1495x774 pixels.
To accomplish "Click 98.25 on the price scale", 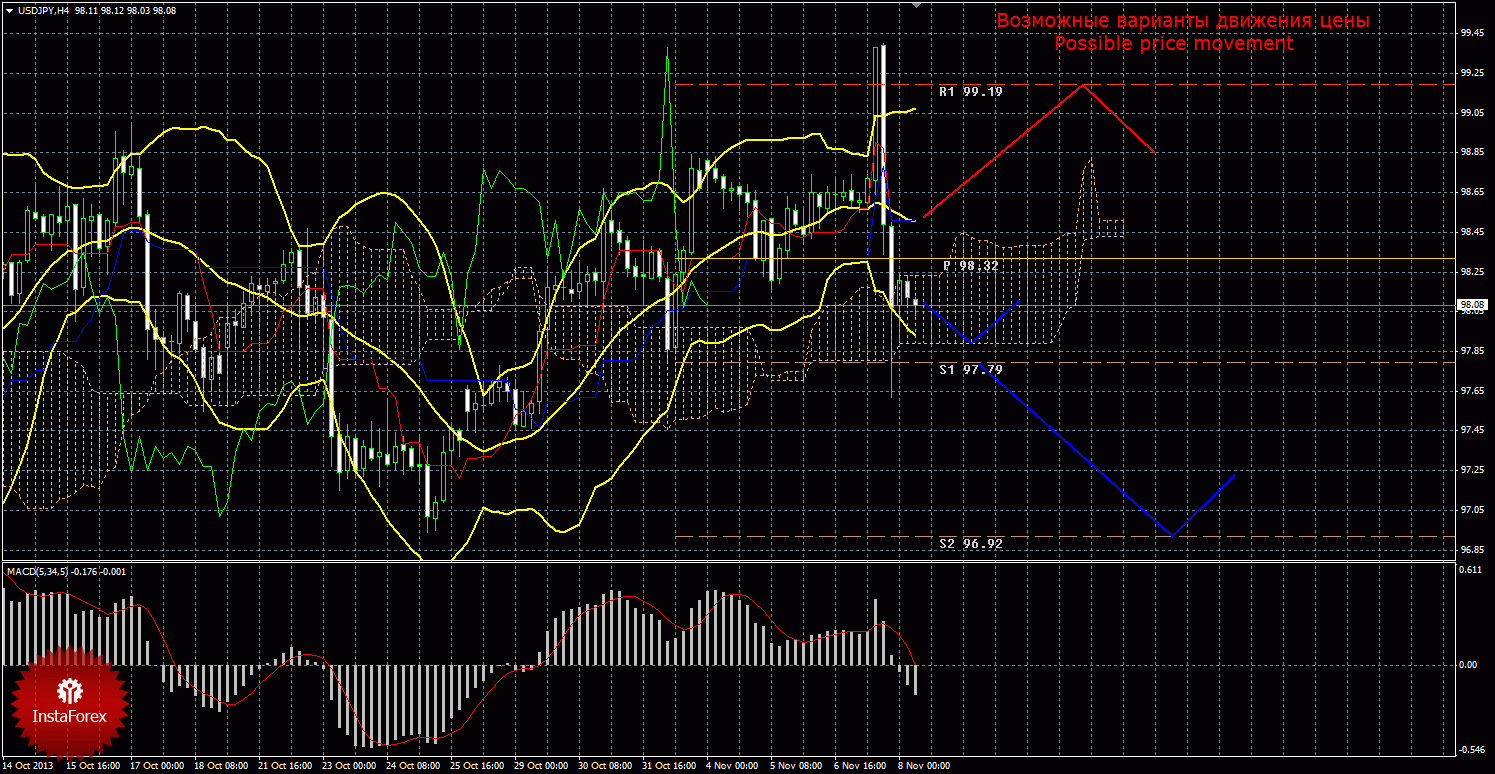I will pos(1472,271).
